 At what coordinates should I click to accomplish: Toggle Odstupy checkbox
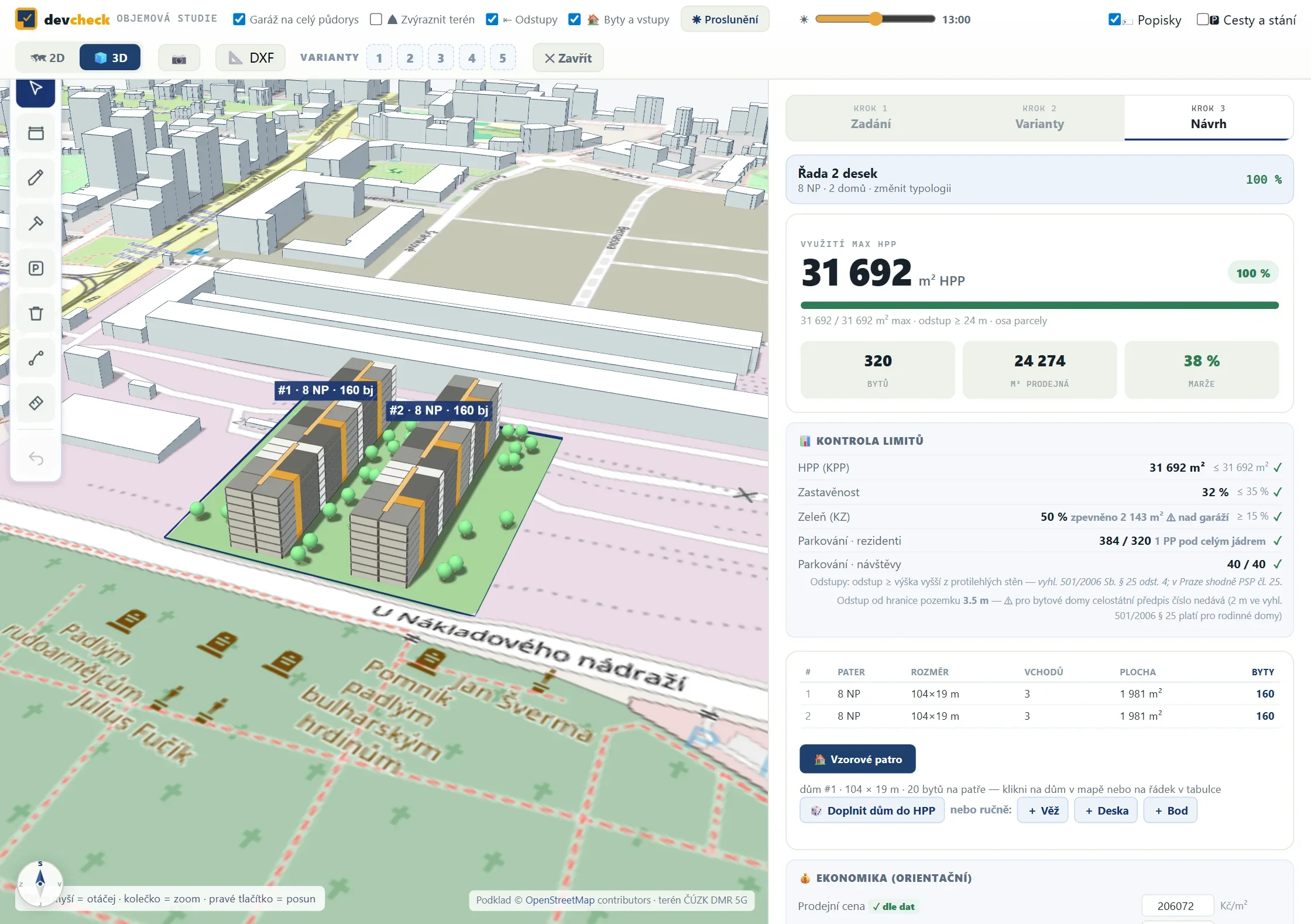492,19
